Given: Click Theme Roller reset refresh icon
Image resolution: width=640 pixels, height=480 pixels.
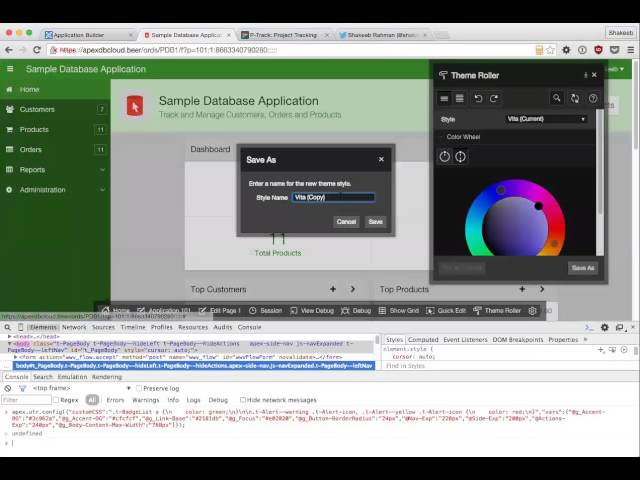Looking at the screenshot, I should click(x=575, y=98).
